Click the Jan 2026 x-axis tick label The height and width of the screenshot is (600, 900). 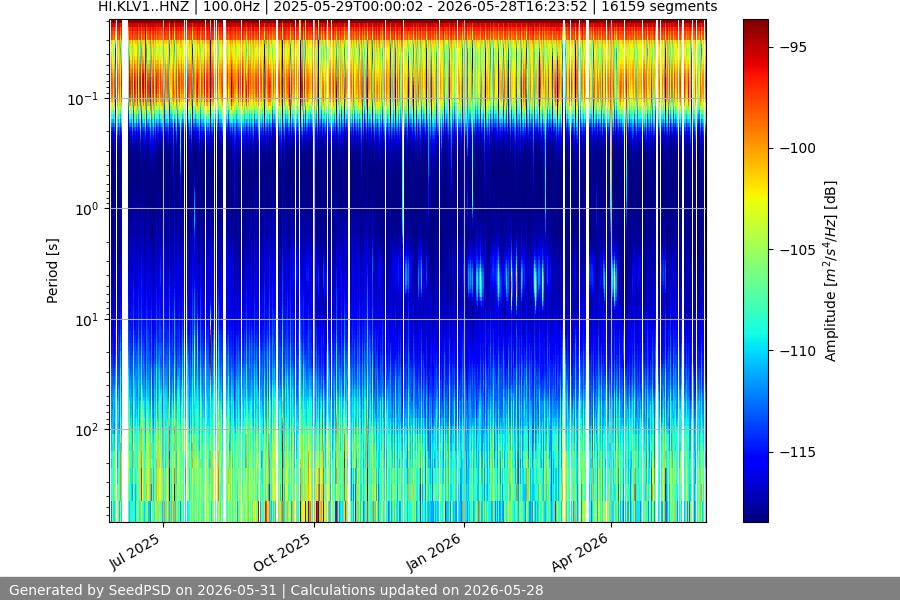point(433,552)
